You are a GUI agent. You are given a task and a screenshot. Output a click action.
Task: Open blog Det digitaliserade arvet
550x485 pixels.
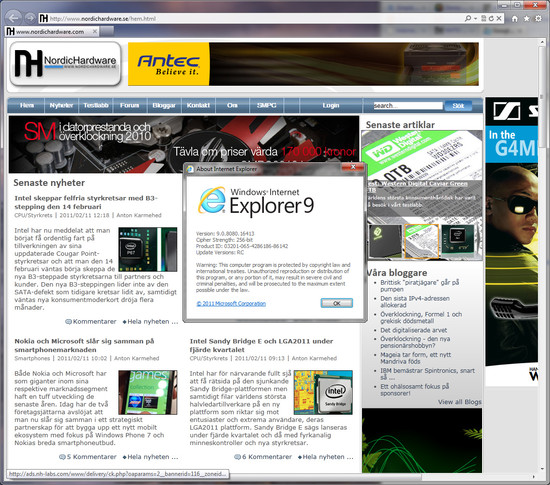(414, 330)
